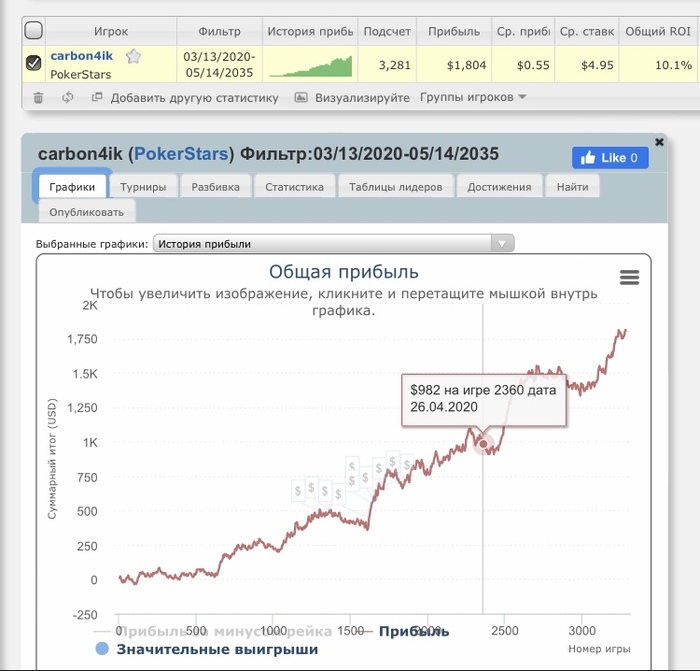Click the 3,281 count cell
700x671 pixels.
point(387,64)
